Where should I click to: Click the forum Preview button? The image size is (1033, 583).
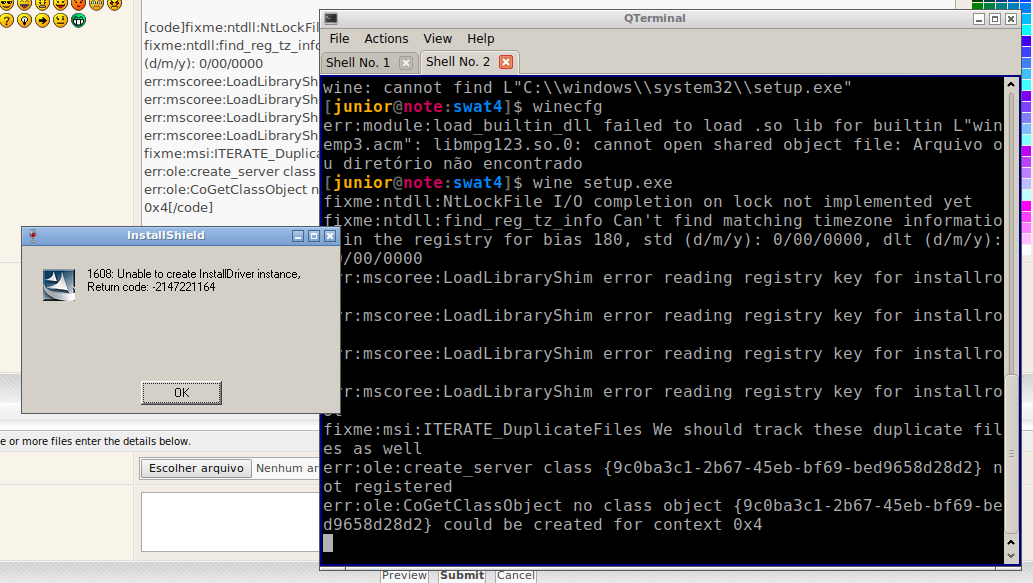click(x=404, y=575)
